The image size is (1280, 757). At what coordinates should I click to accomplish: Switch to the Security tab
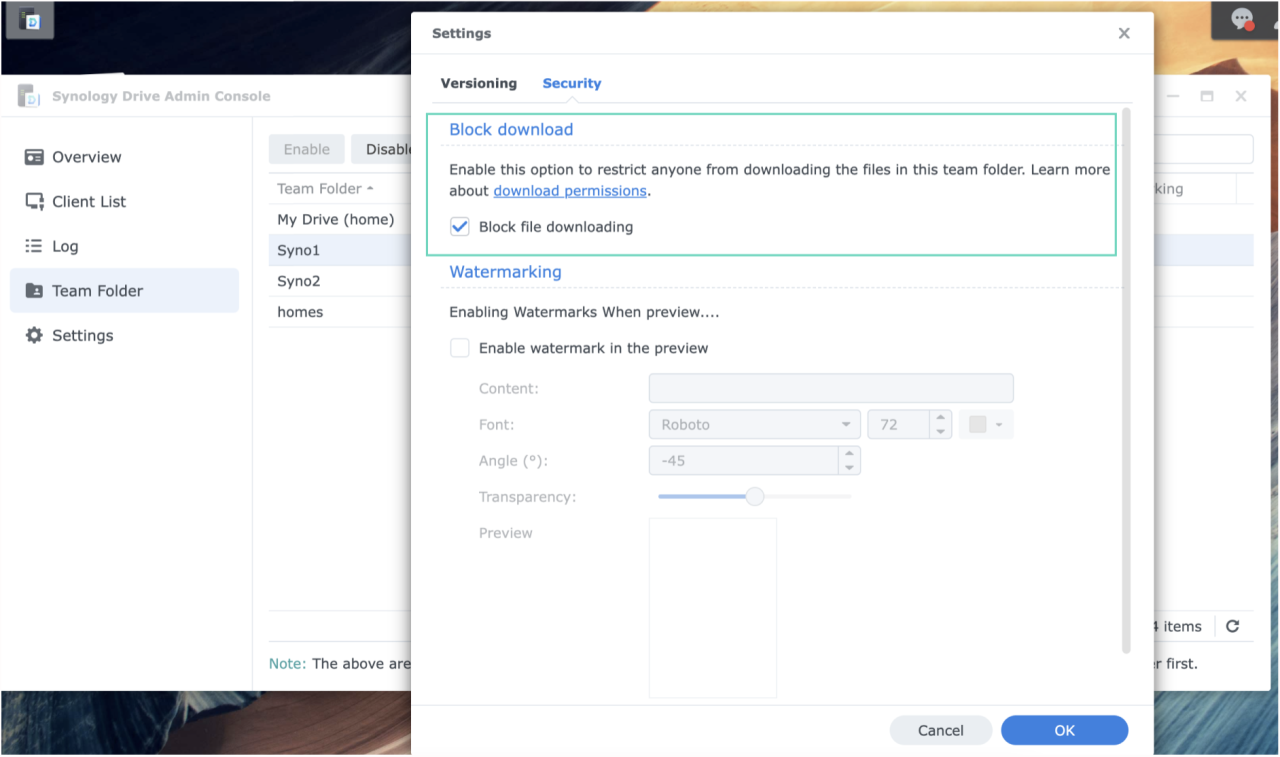pyautogui.click(x=571, y=84)
